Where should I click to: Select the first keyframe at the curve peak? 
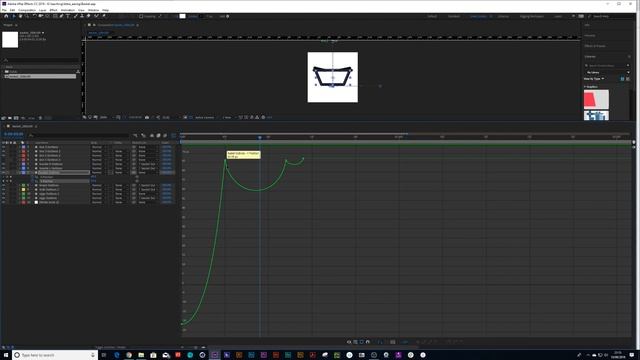click(225, 160)
